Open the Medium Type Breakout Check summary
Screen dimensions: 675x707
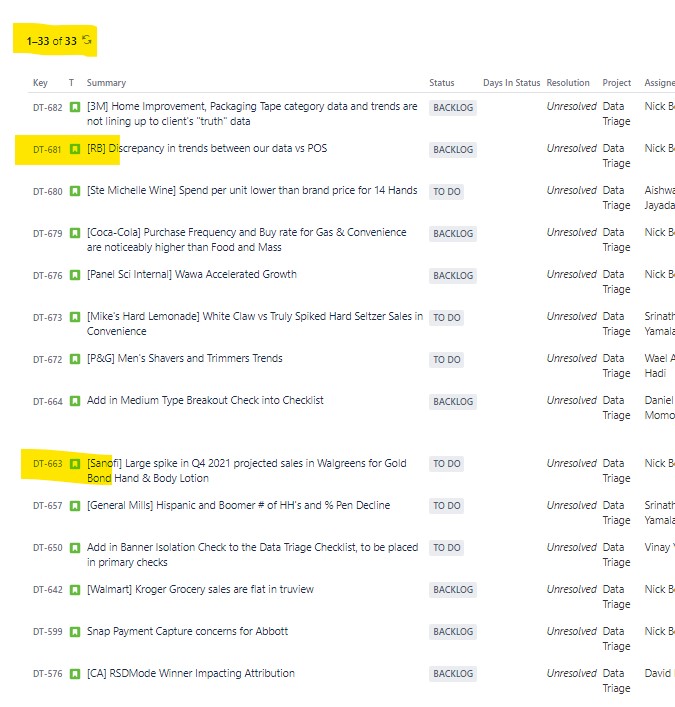[x=205, y=400]
